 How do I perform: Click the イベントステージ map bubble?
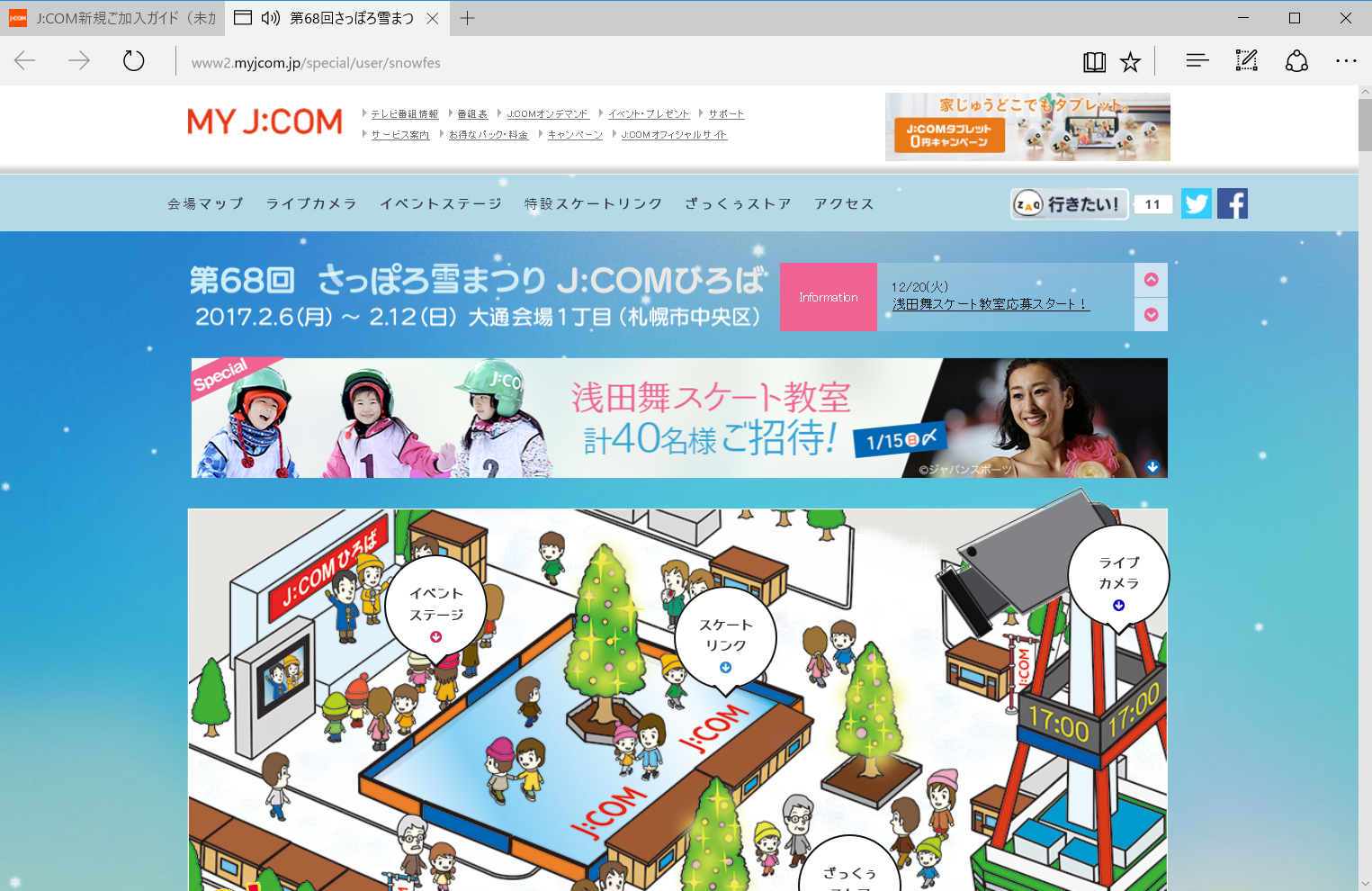tap(436, 610)
